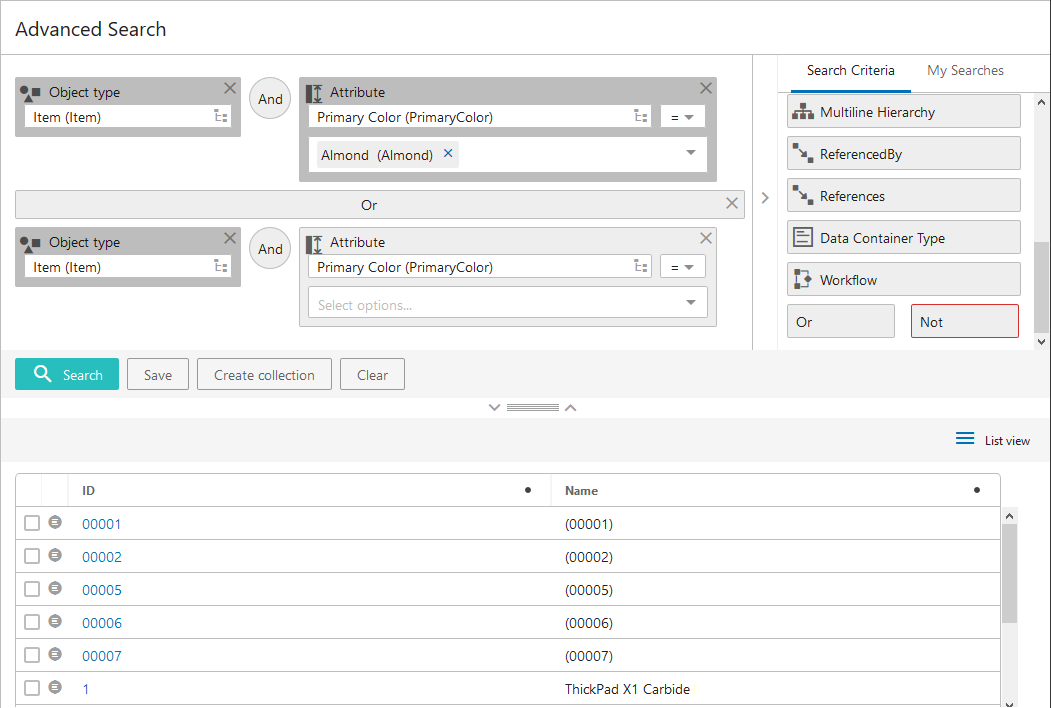Viewport: 1051px width, 708px height.
Task: Remove the Almond value tag
Action: pyautogui.click(x=448, y=154)
